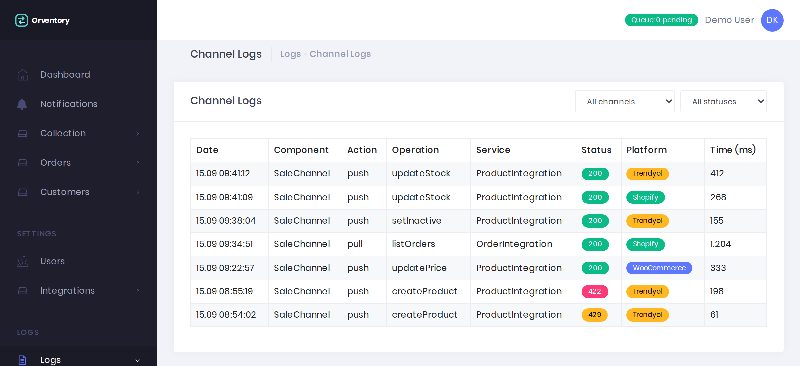
Task: Open the DK user avatar
Action: pos(772,20)
